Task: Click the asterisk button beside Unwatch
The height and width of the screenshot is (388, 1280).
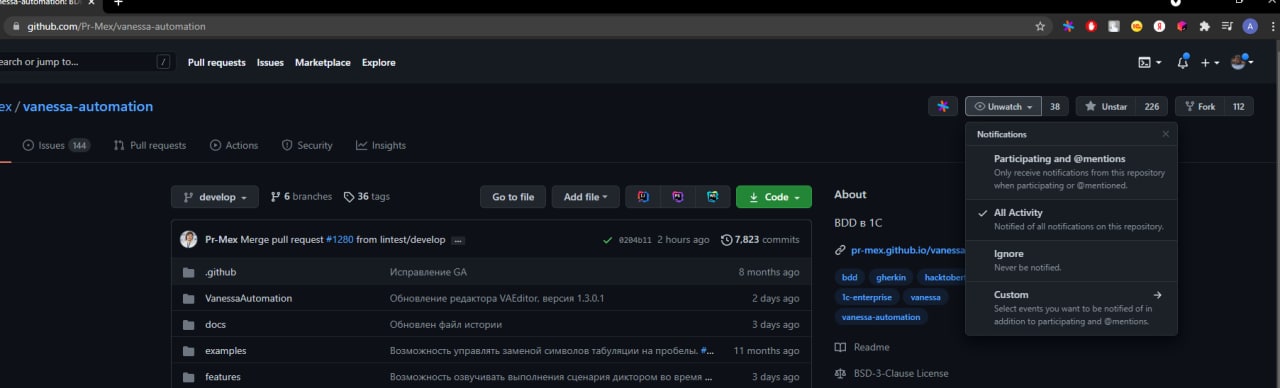Action: pyautogui.click(x=943, y=107)
